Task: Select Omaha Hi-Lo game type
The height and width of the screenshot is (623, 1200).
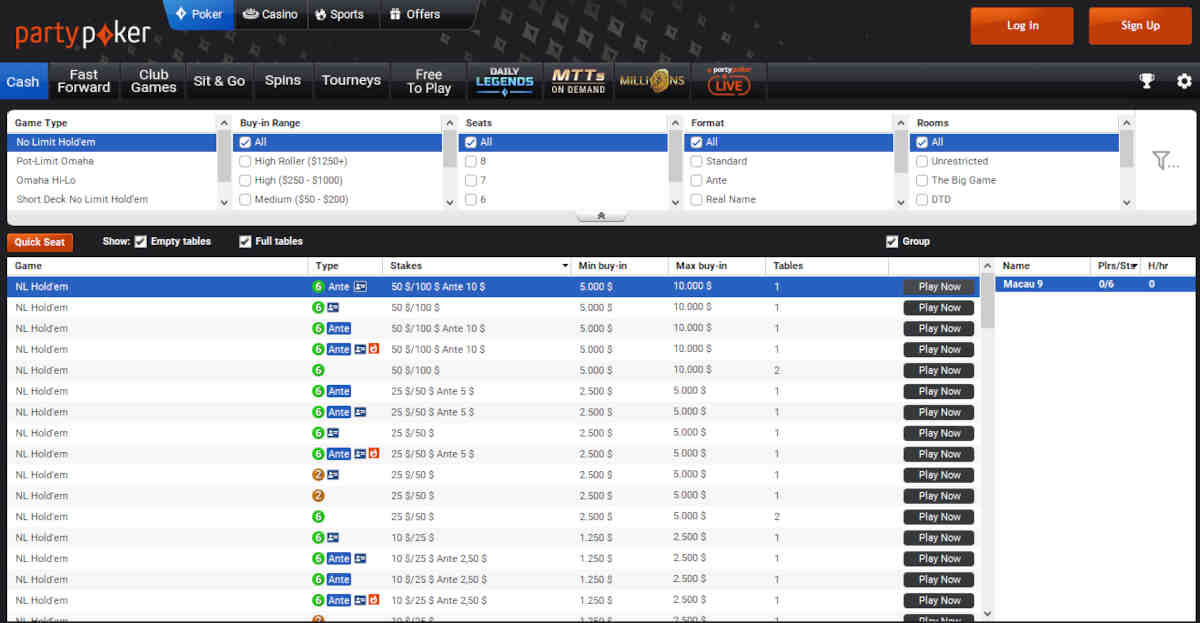Action: (112, 180)
